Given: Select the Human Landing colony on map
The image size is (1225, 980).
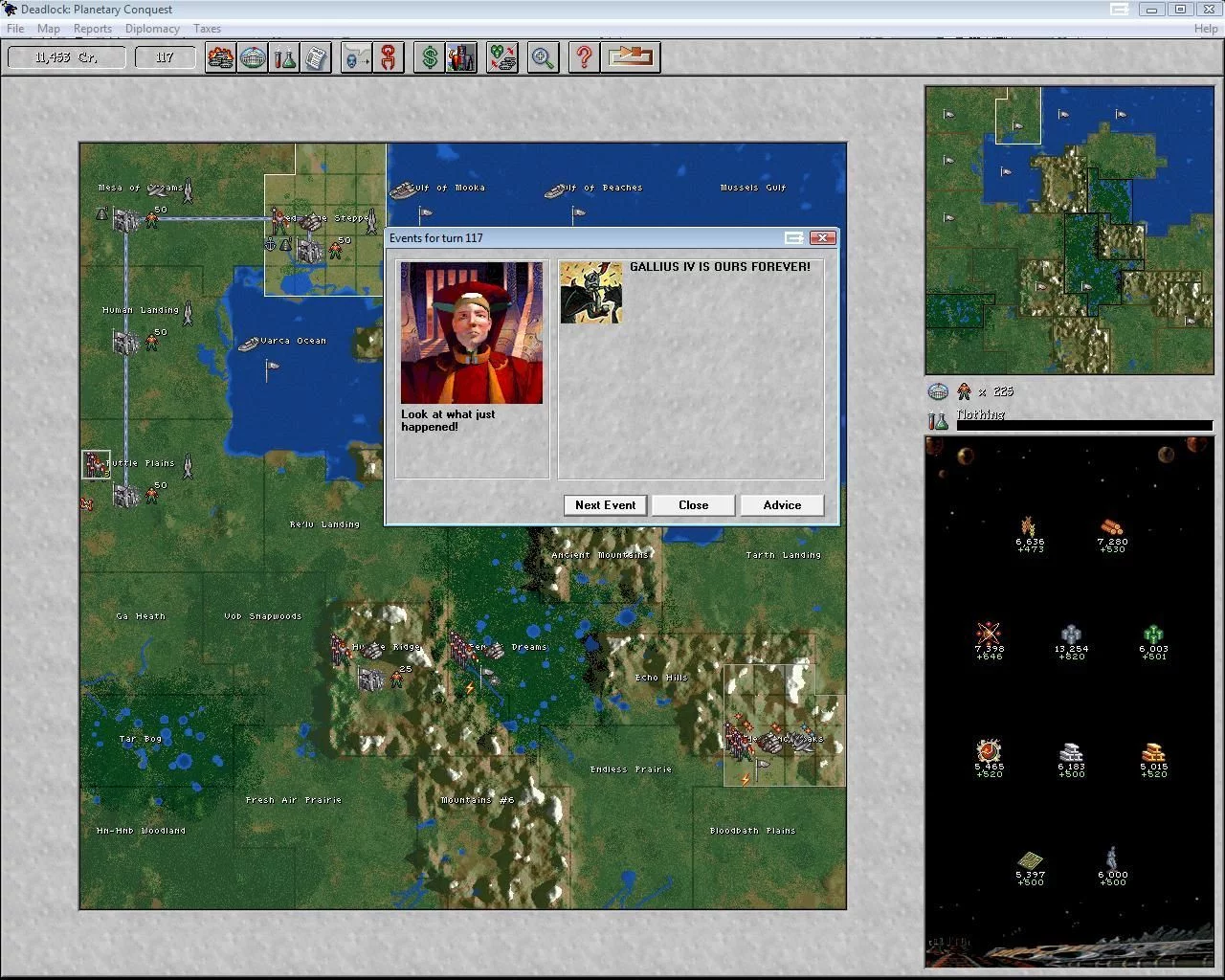Looking at the screenshot, I should click(127, 341).
